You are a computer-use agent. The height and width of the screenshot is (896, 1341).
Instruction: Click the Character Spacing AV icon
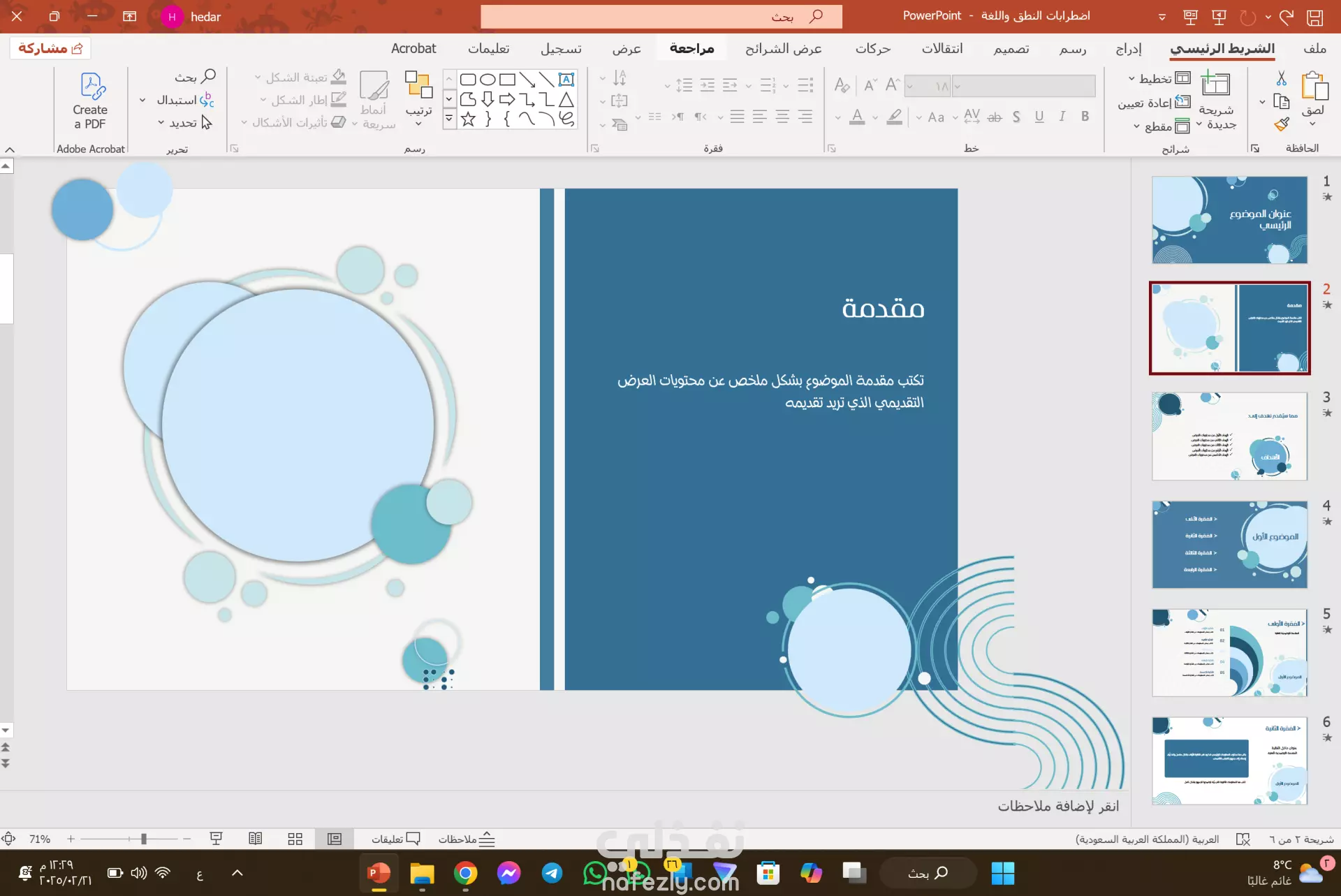coord(972,116)
